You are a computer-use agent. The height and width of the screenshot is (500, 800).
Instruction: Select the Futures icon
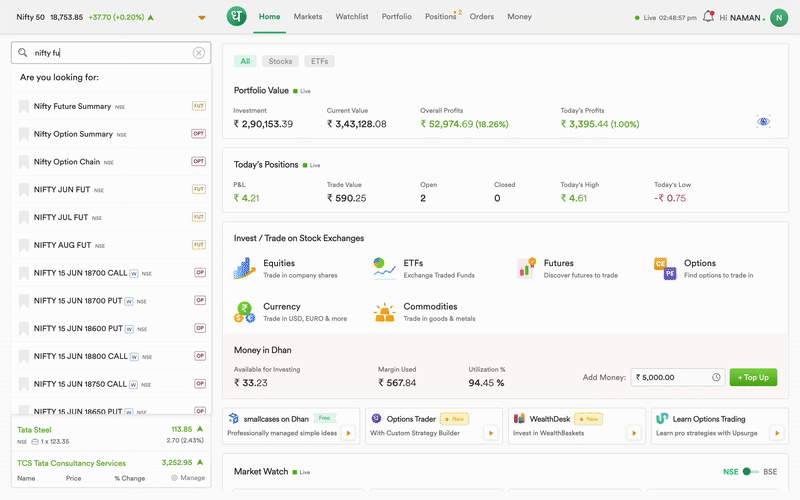[526, 268]
